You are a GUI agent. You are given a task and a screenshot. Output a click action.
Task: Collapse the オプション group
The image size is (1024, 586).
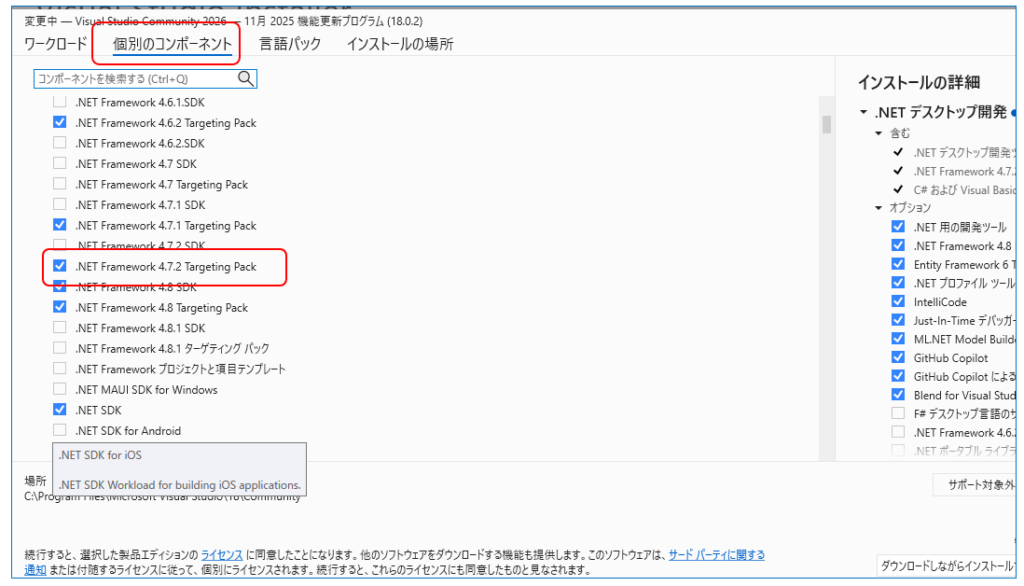click(x=879, y=208)
